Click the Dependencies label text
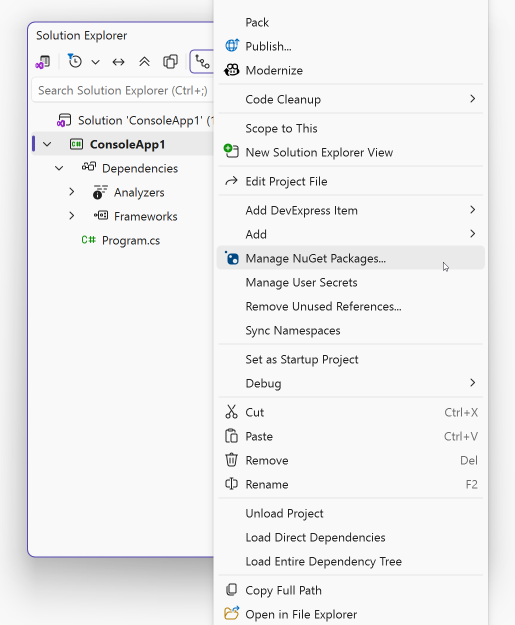Screen dimensions: 515x625 [140, 169]
